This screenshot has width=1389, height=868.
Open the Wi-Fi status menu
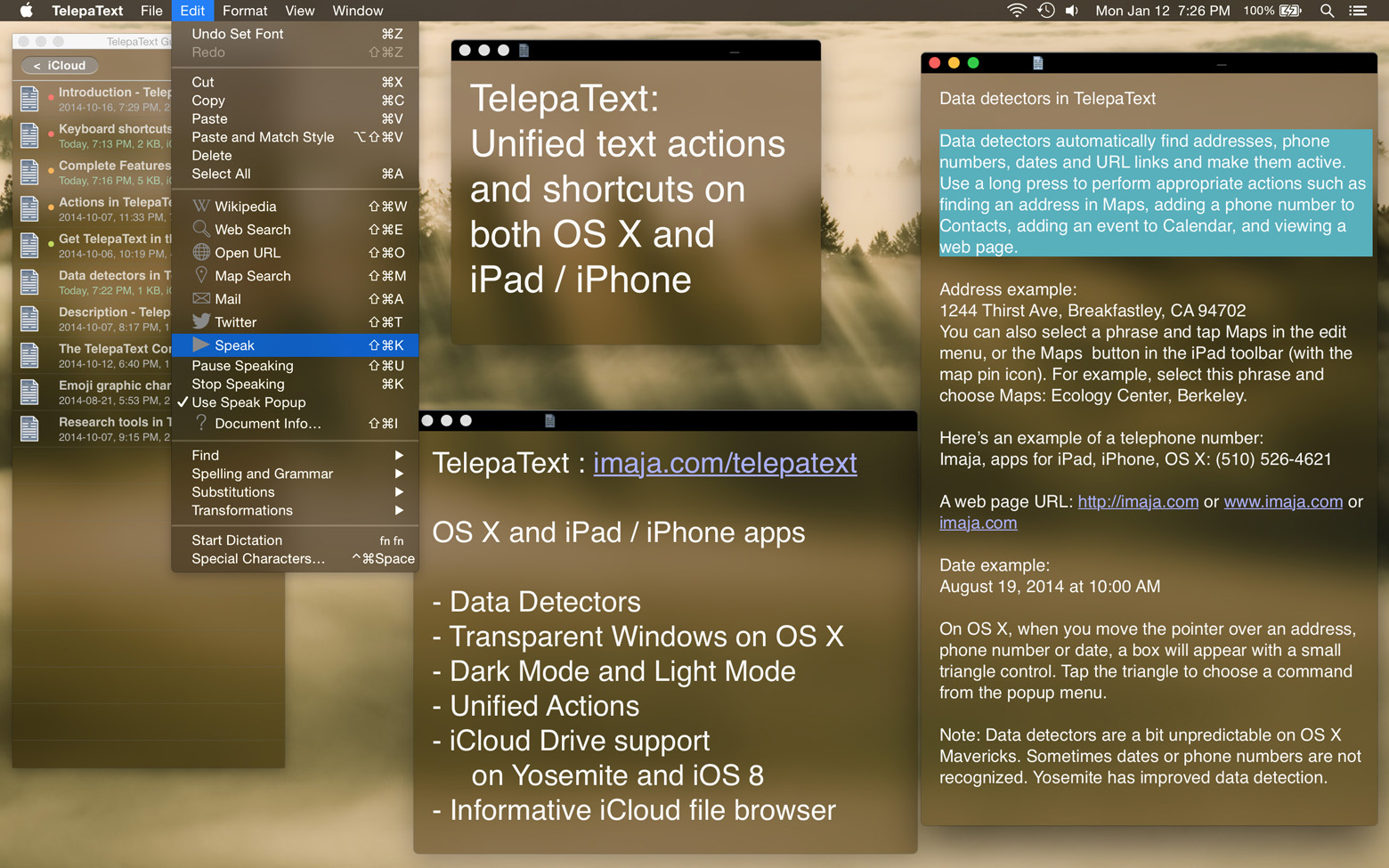(1016, 11)
